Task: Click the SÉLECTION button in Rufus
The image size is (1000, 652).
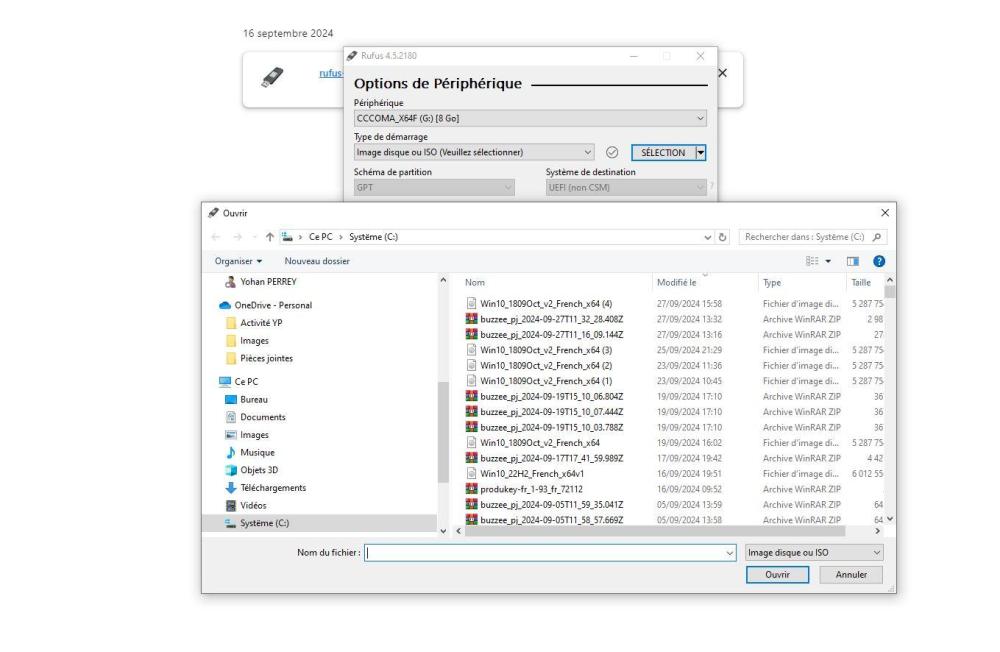Action: pos(663,152)
